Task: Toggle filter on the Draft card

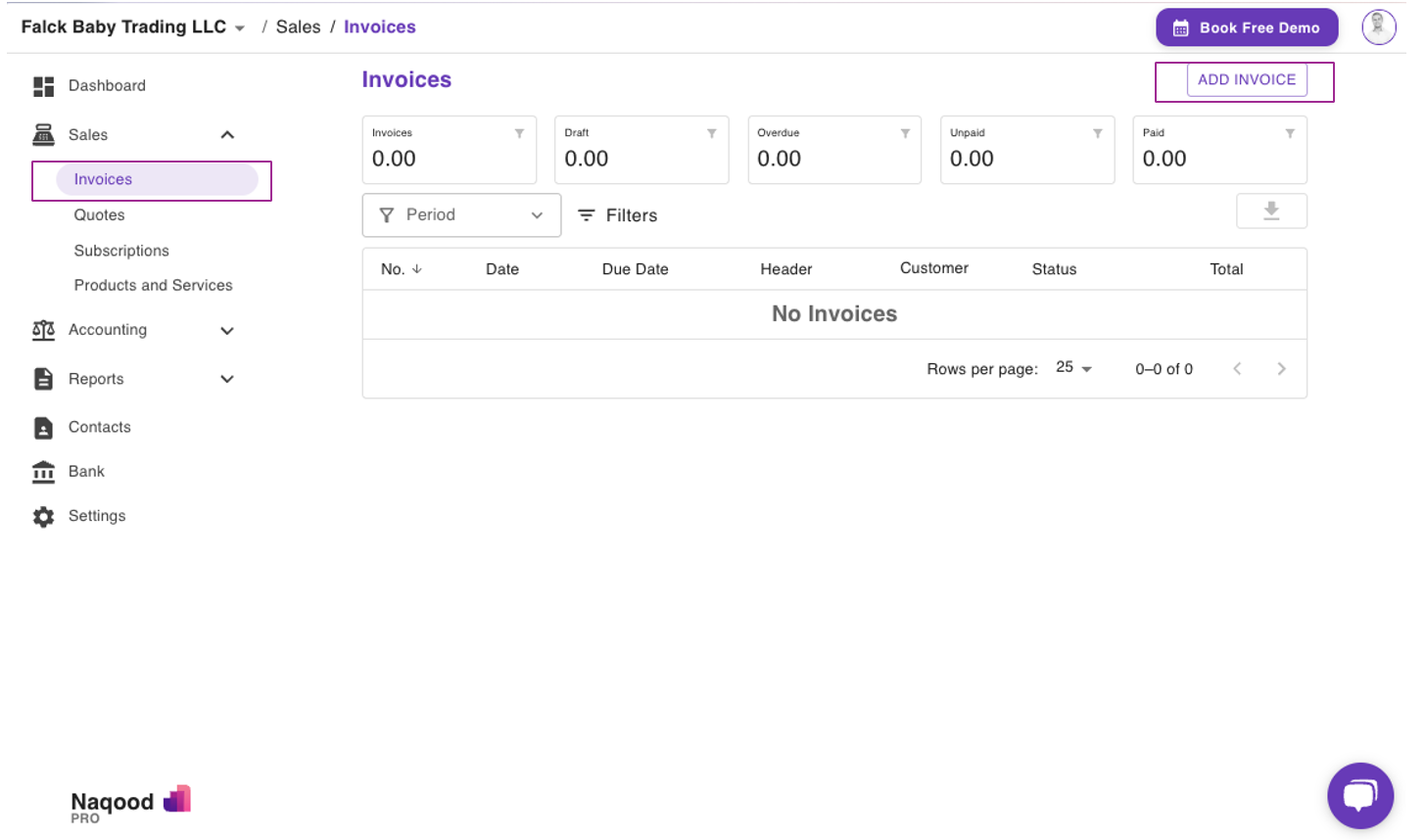Action: [x=712, y=133]
